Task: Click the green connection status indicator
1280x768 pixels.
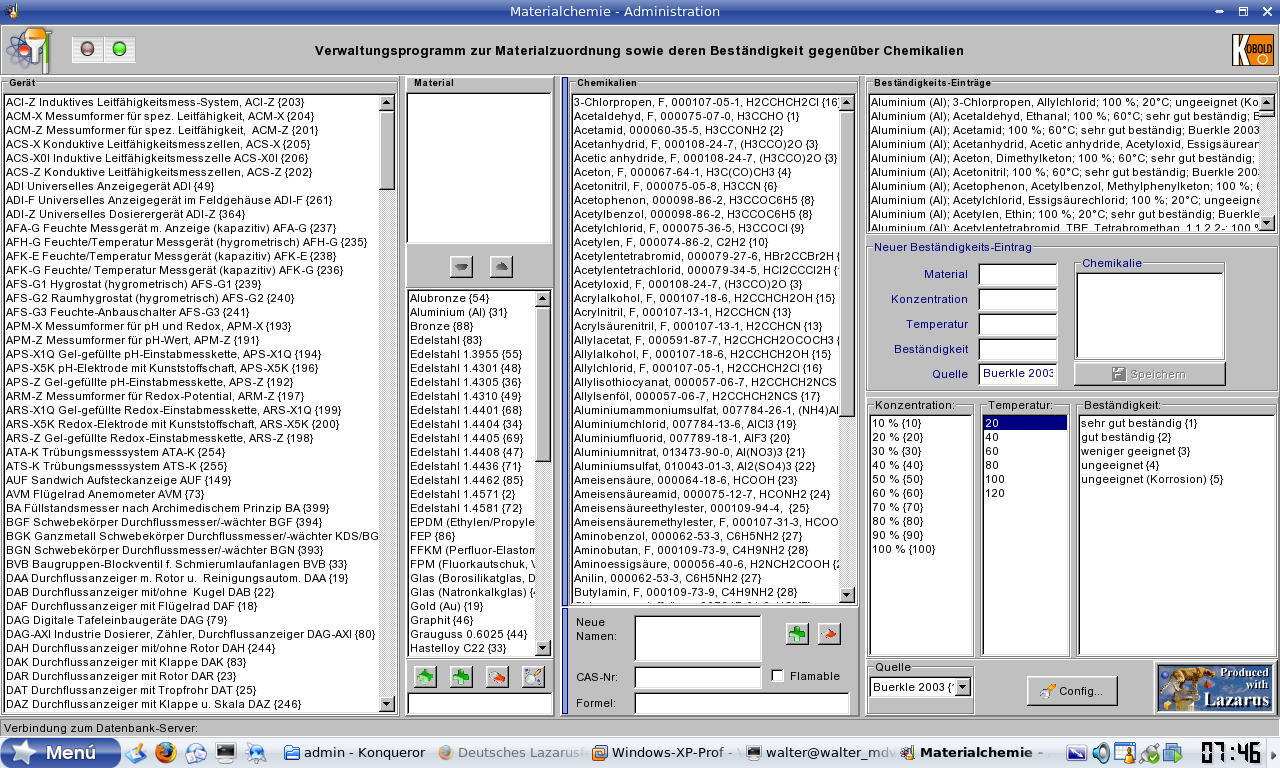Action: [x=120, y=49]
